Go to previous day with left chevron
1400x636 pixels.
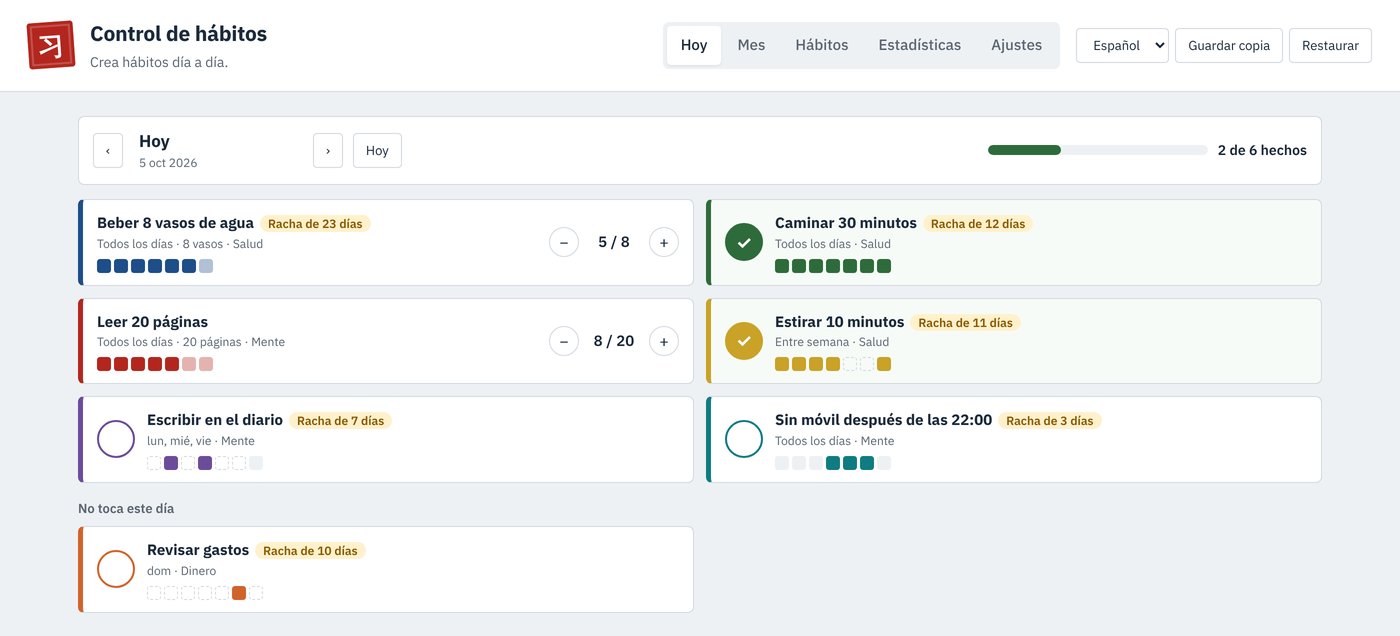108,151
